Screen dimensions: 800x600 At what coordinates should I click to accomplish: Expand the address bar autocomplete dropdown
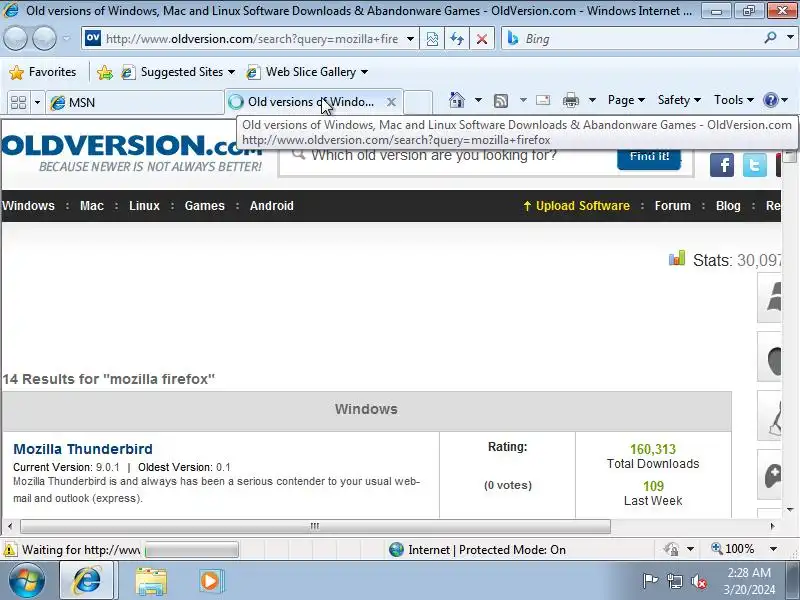(x=410, y=39)
